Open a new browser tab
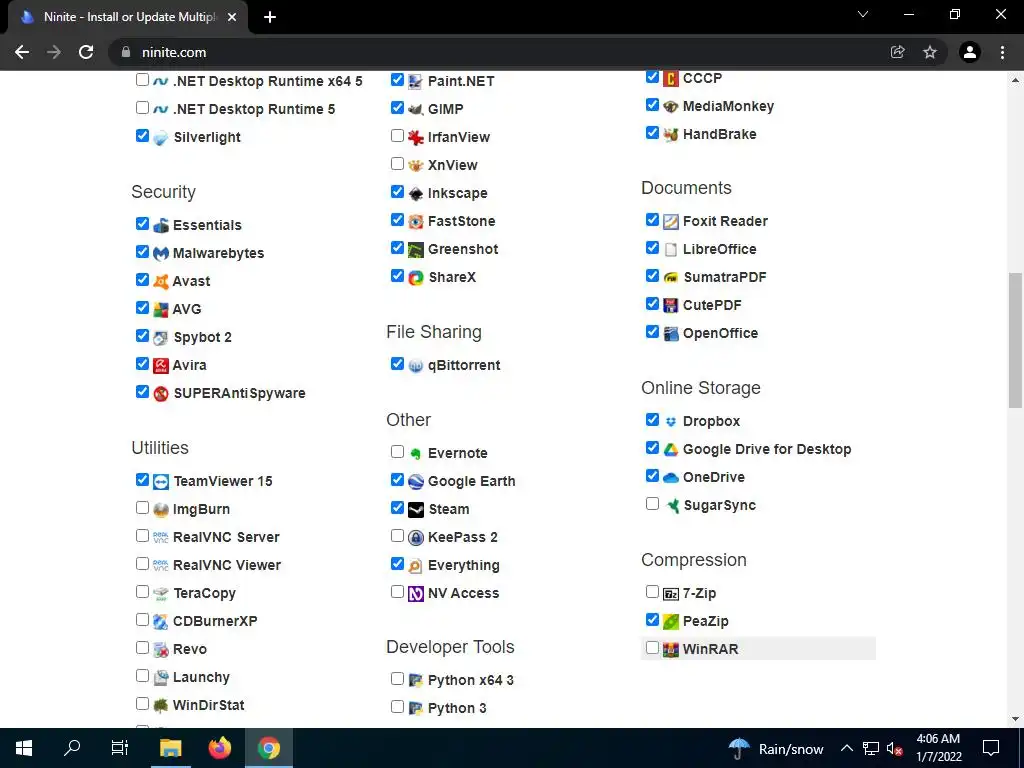Viewport: 1024px width, 768px height. 270,17
